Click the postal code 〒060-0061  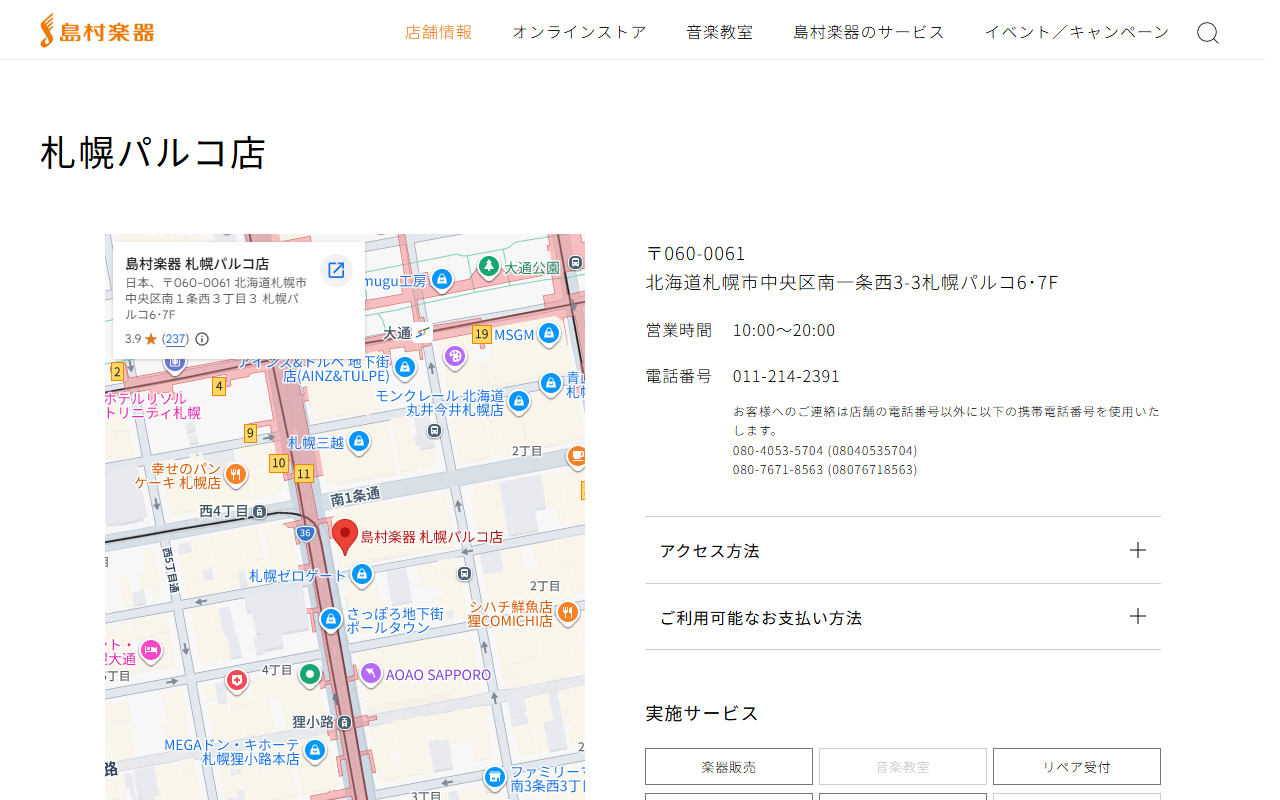point(696,254)
